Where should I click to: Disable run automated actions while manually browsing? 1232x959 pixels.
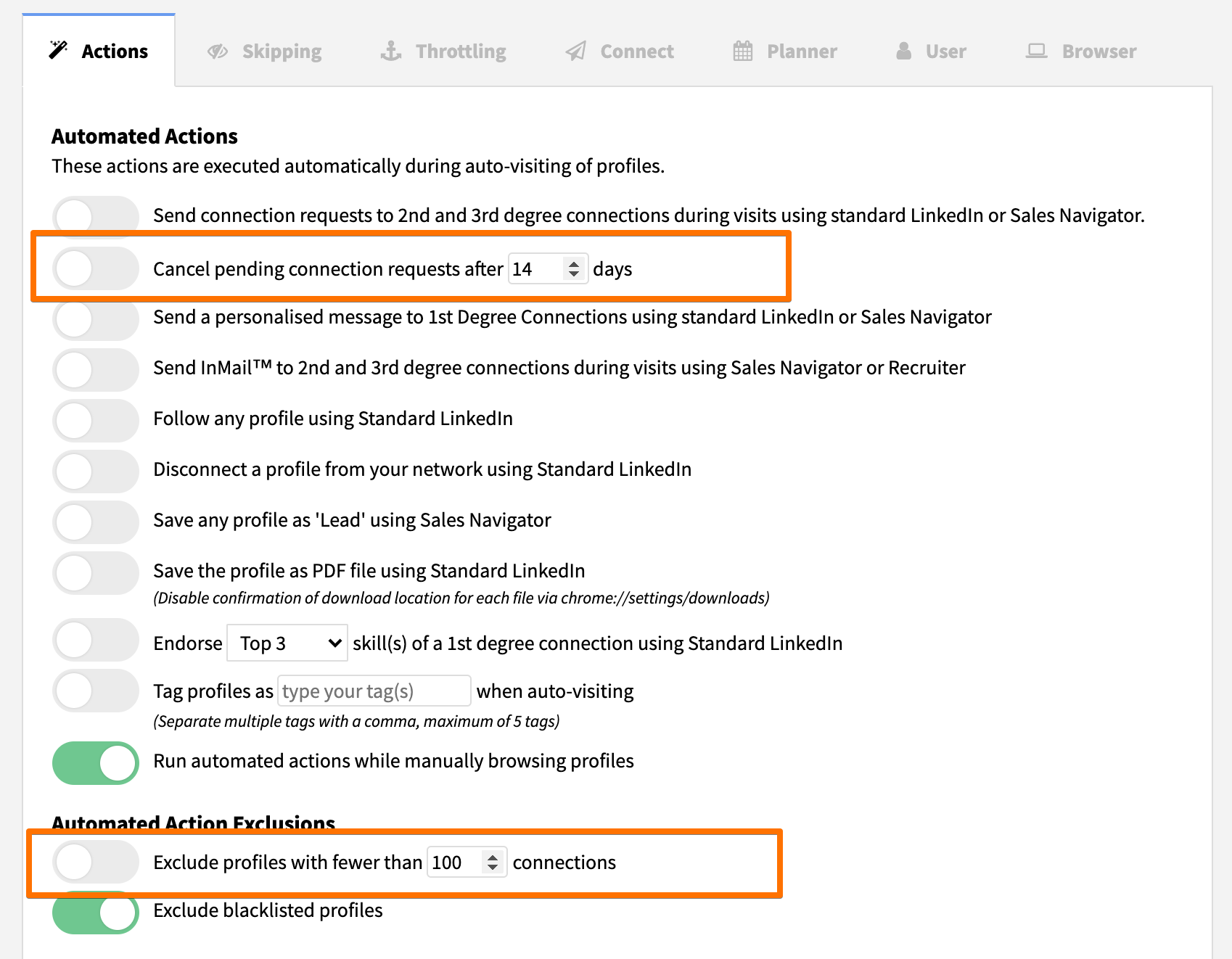(95, 763)
